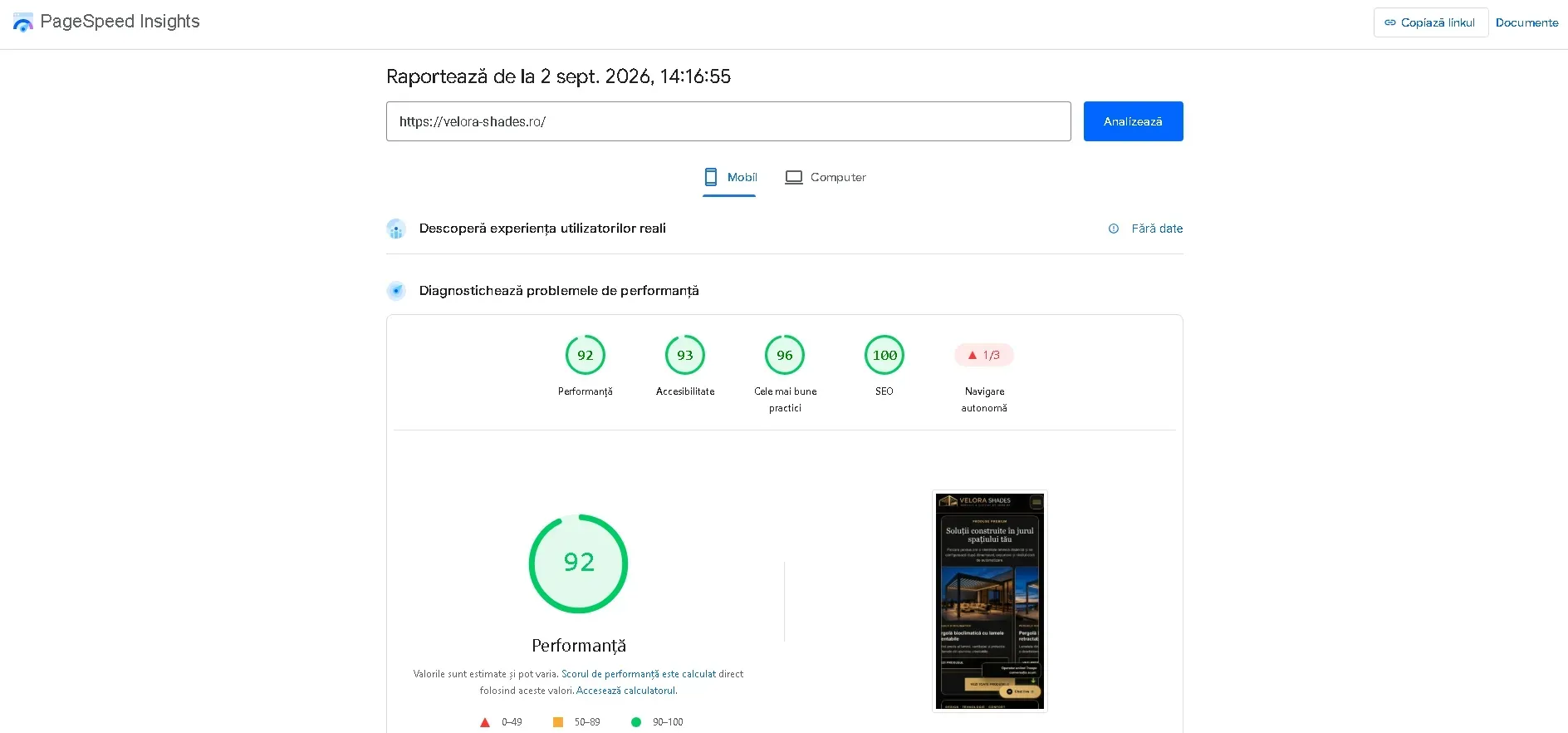Image resolution: width=1568 pixels, height=733 pixels.
Task: Click the 50–89 legend text
Action: point(587,722)
